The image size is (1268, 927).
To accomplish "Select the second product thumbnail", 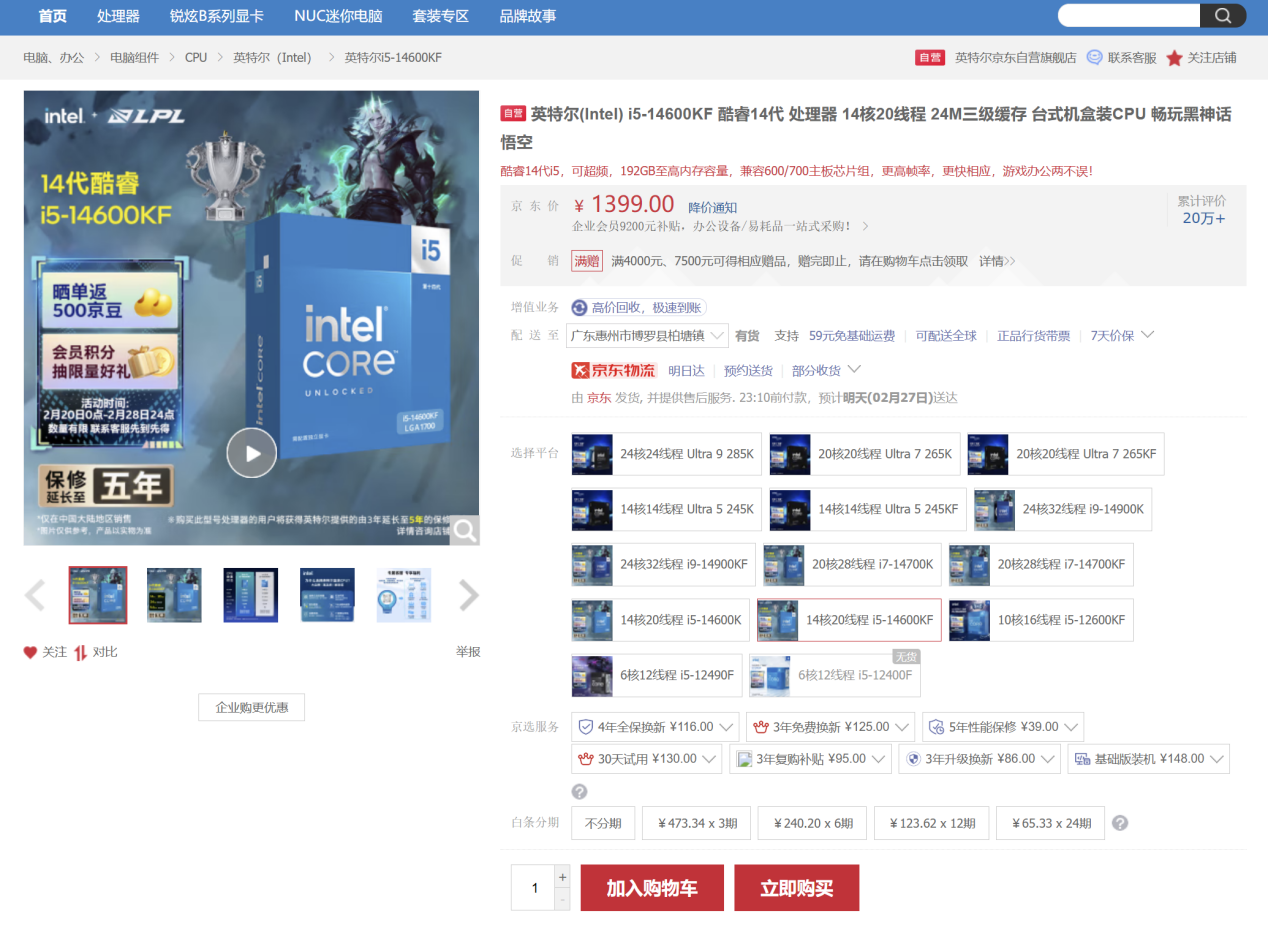I will pyautogui.click(x=174, y=595).
